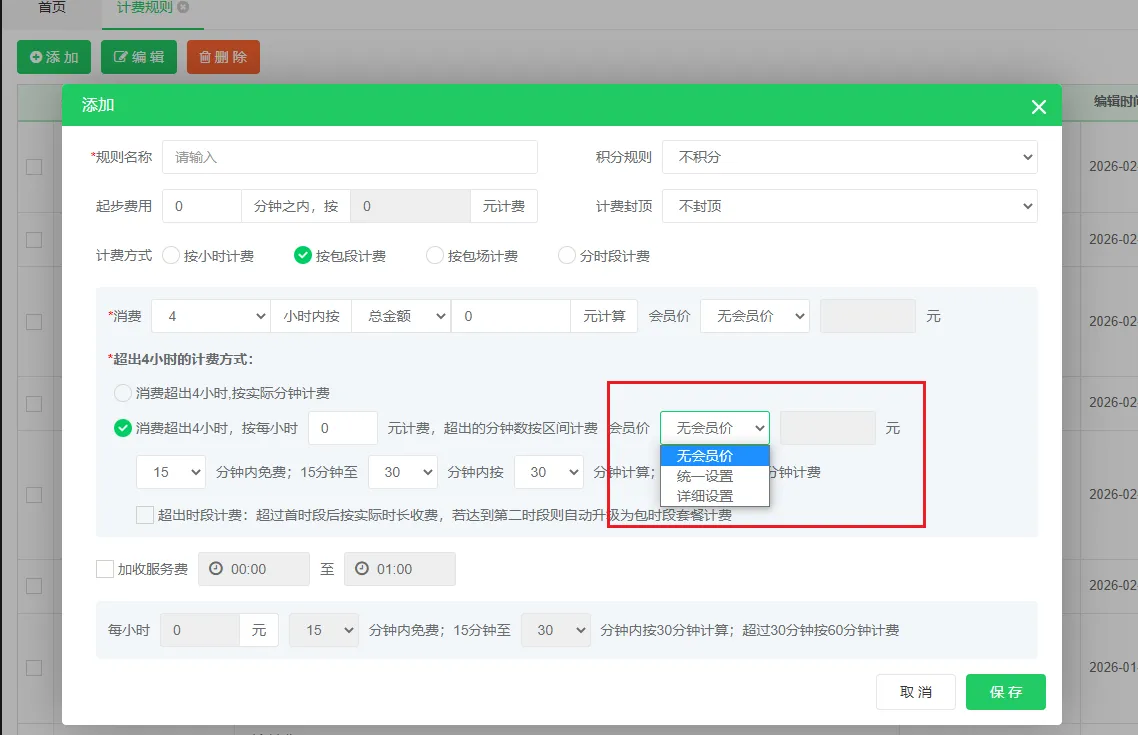Click the 添加 toolbar button with plus icon

[54, 57]
